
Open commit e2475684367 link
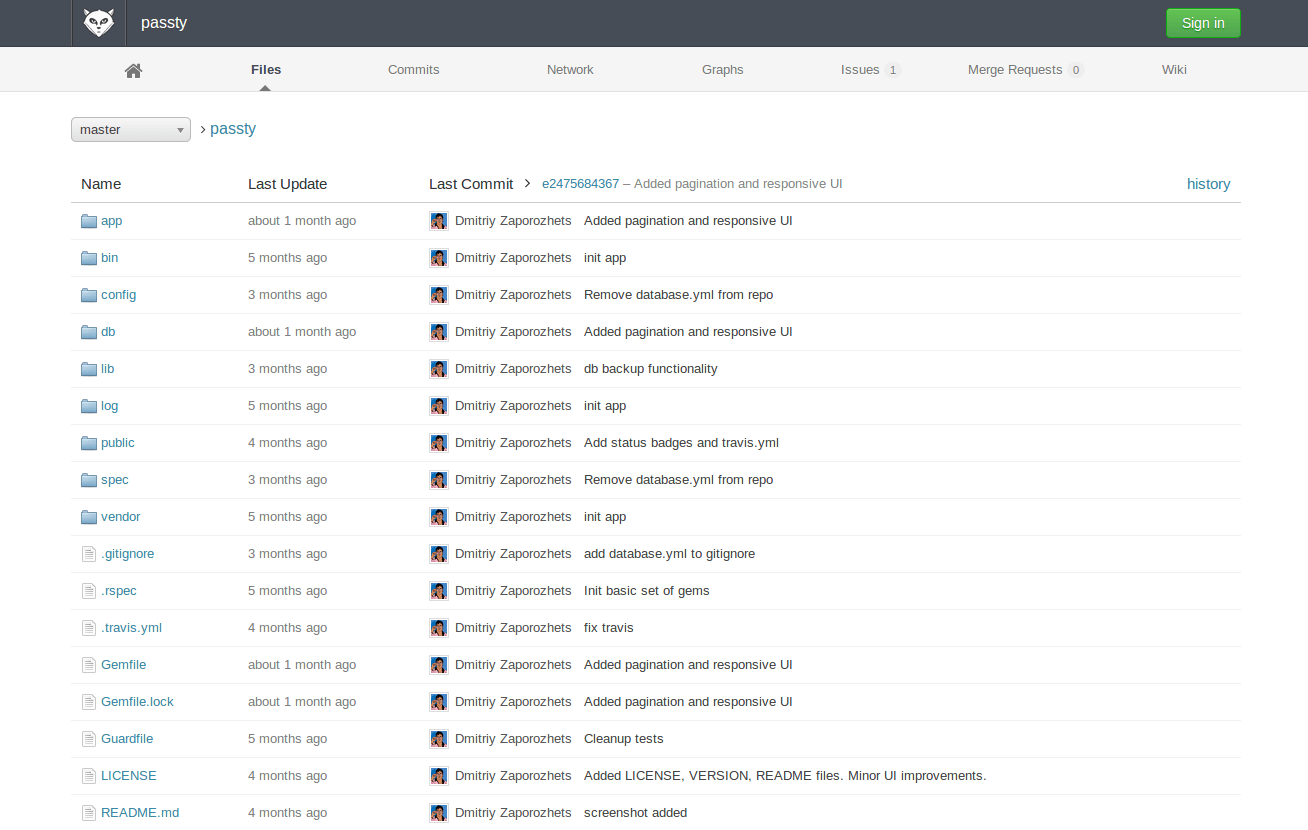(x=580, y=184)
